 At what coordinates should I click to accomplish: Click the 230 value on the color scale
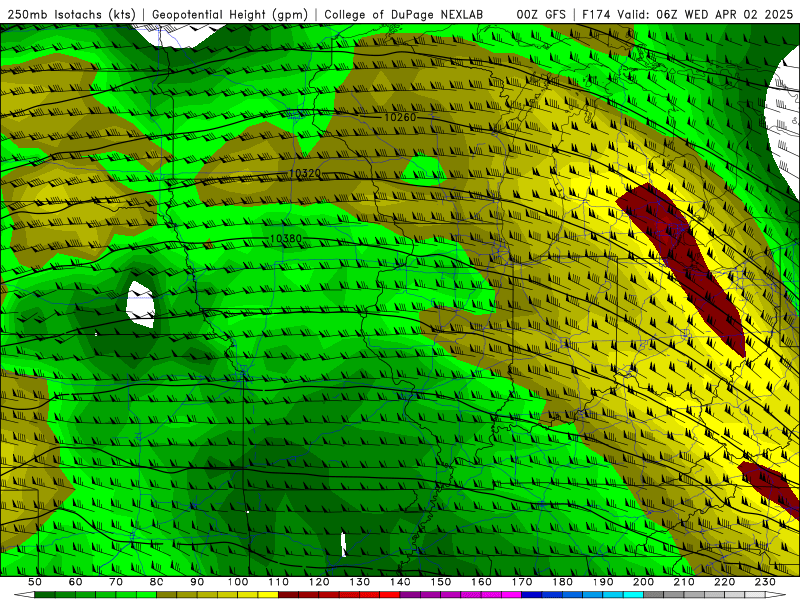coord(766,582)
